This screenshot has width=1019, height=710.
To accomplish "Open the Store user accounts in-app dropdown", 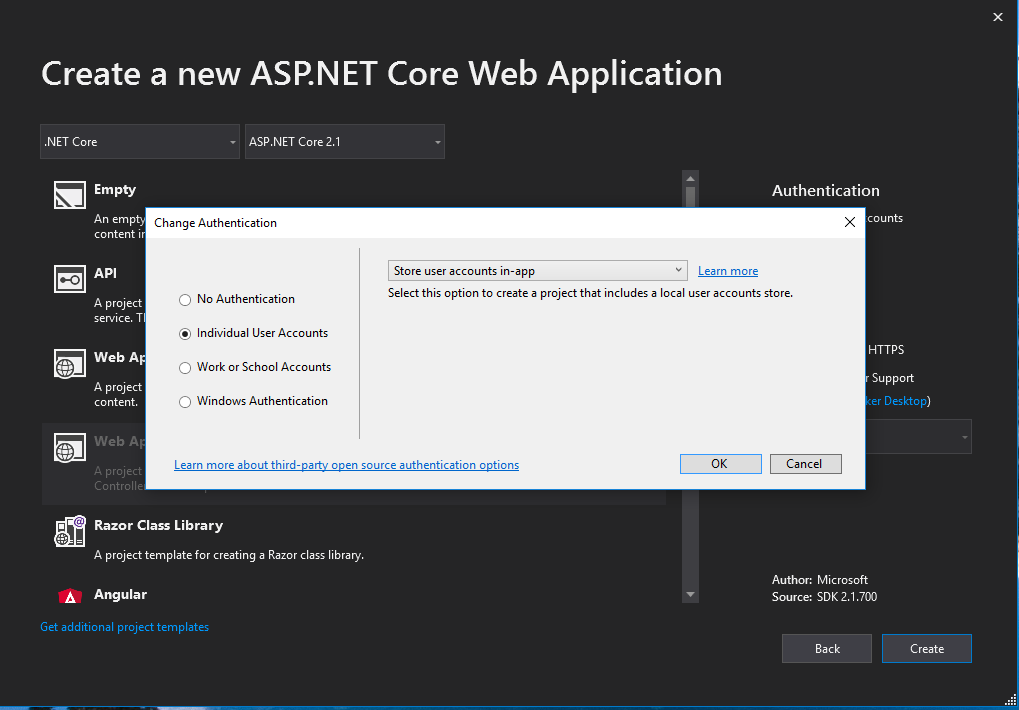I will point(537,271).
